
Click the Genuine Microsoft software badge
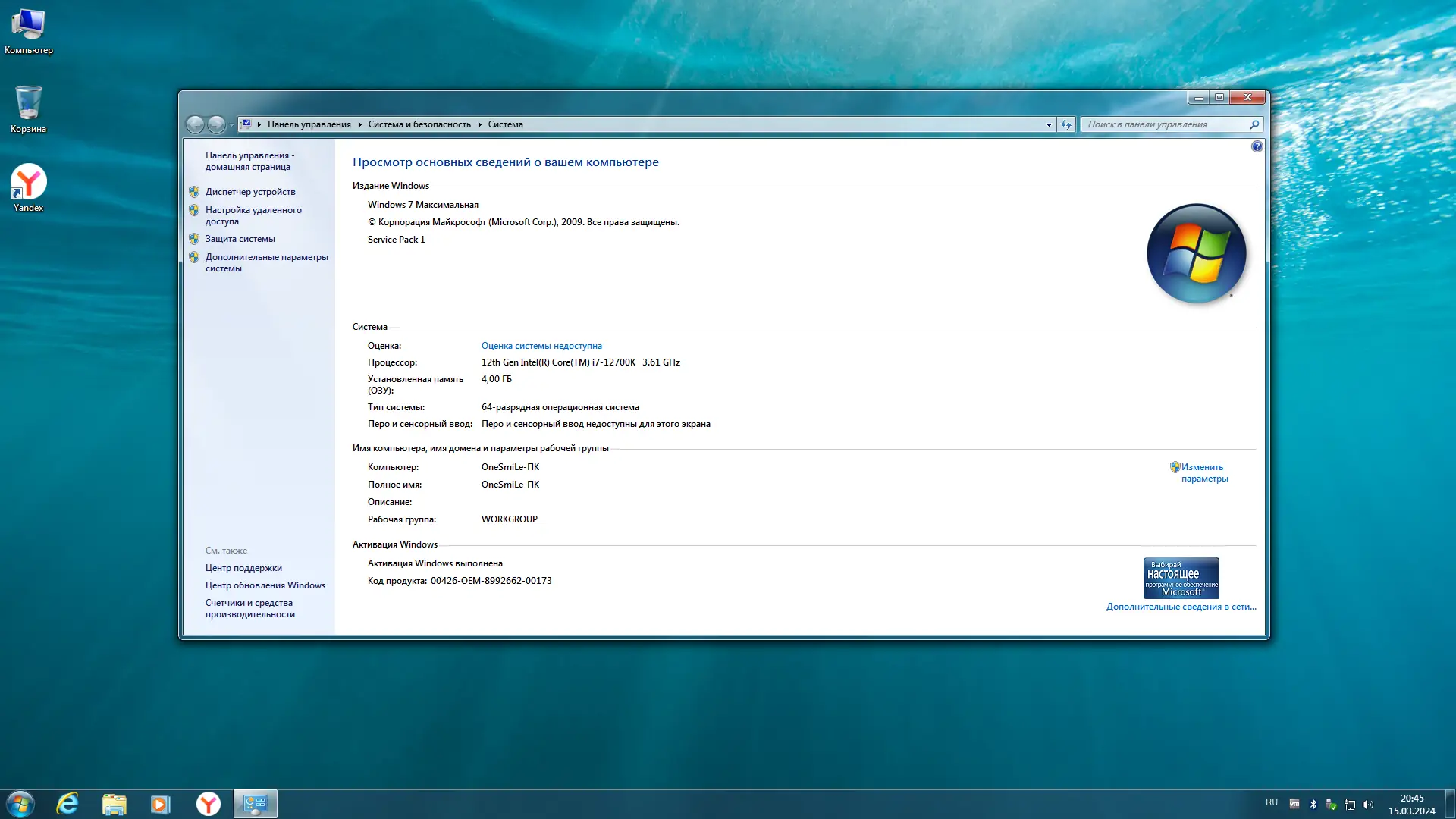click(x=1181, y=578)
